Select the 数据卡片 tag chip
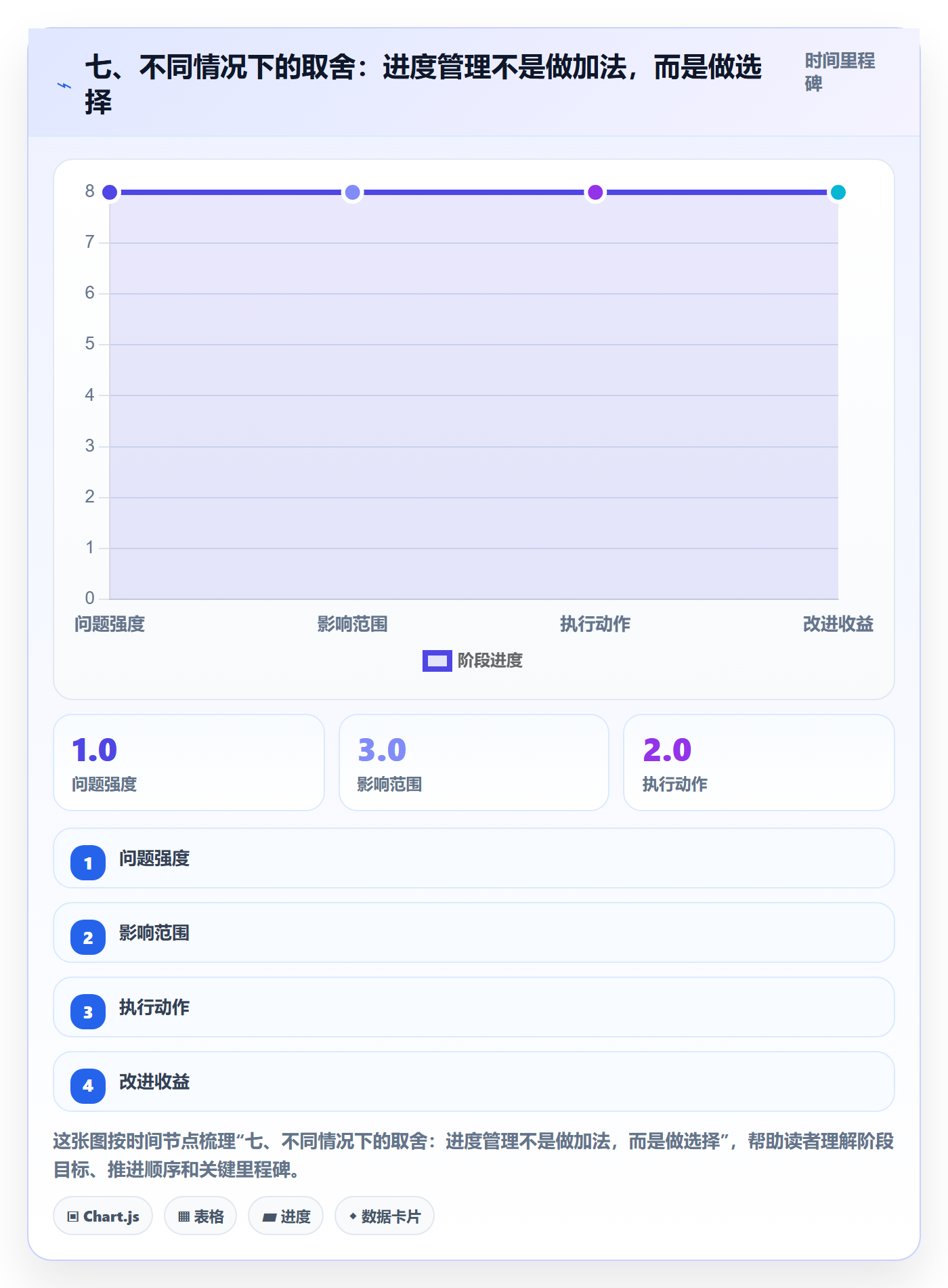The image size is (948, 1288). coord(385,1216)
